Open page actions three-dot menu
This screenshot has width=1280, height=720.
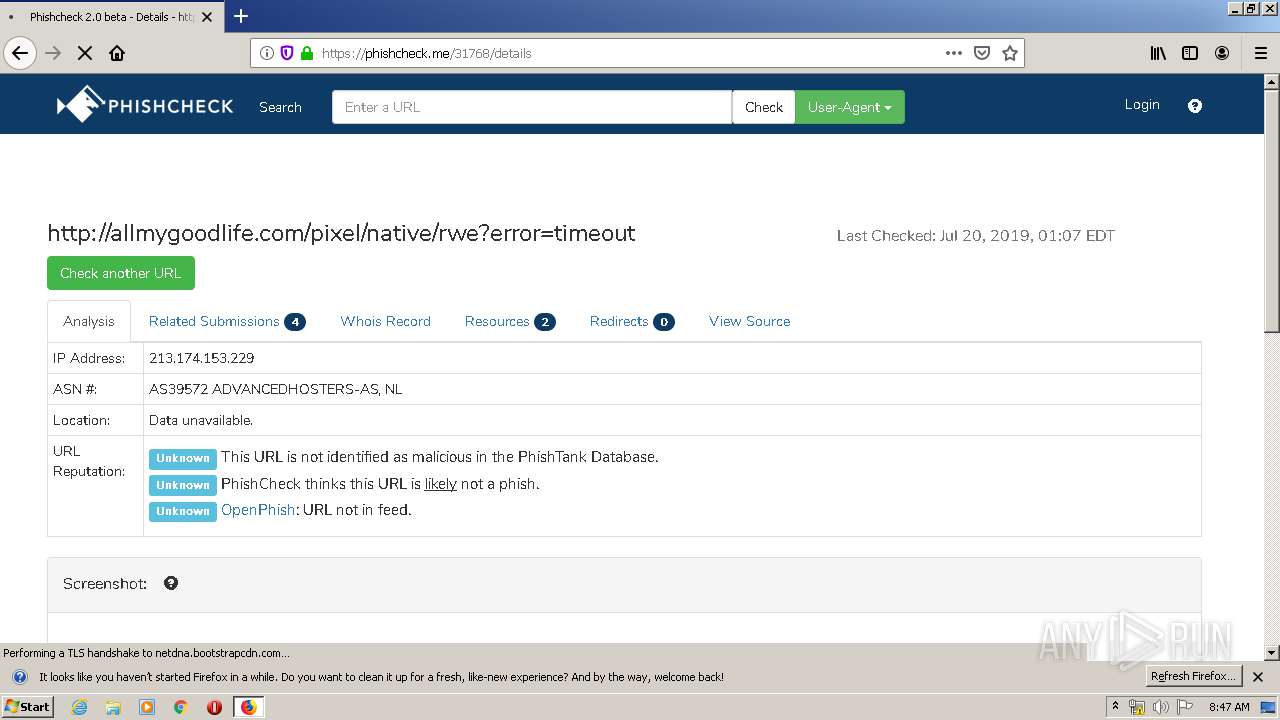pos(954,53)
